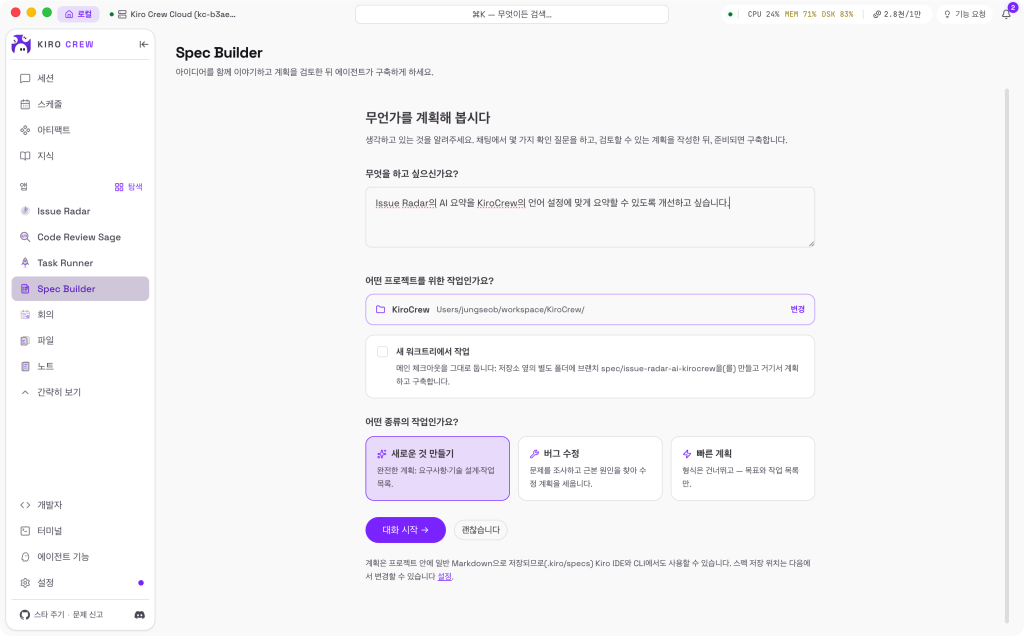The width and height of the screenshot is (1024, 636).
Task: Open the 터미널 terminal icon
Action: click(25, 531)
